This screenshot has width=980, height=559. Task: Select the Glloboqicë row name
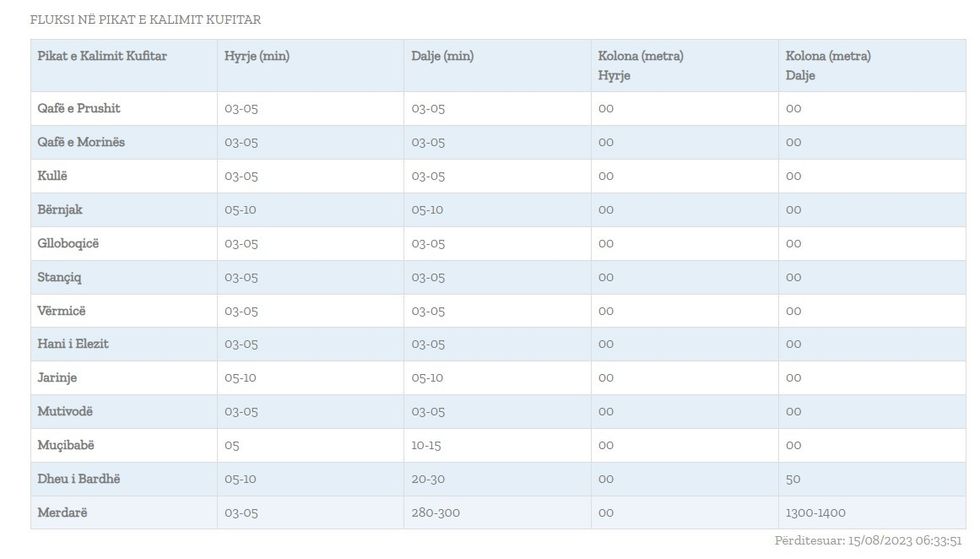69,243
